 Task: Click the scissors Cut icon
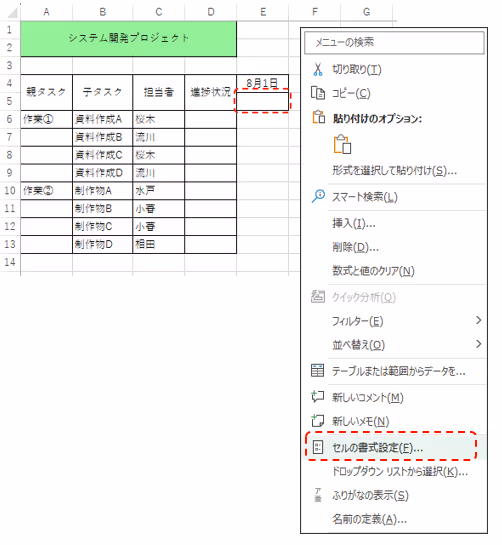(317, 69)
